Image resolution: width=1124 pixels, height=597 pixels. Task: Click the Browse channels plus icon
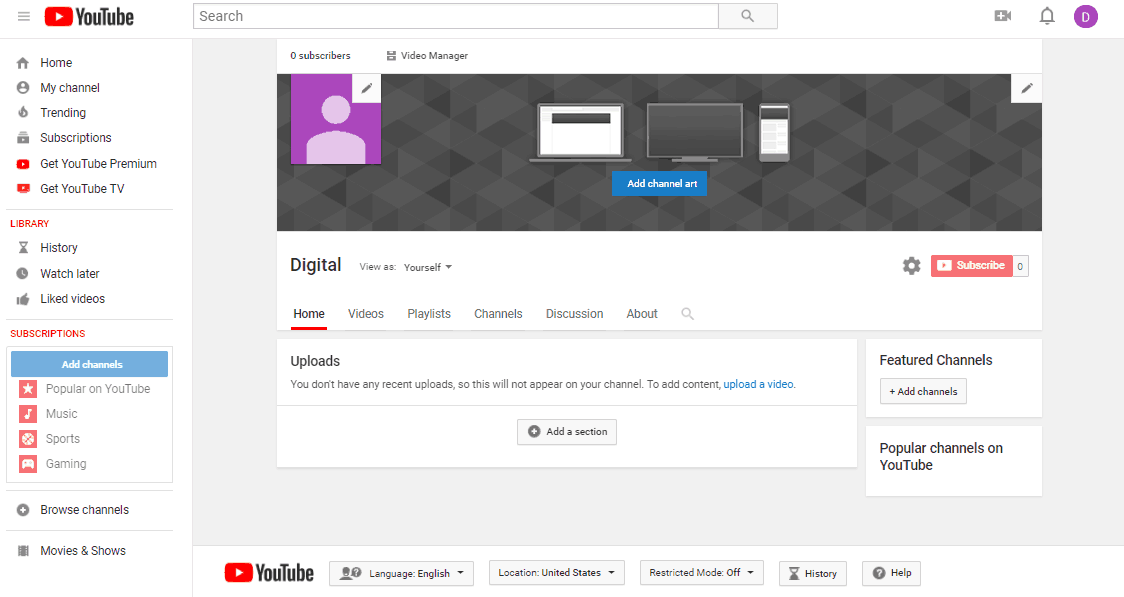point(23,510)
